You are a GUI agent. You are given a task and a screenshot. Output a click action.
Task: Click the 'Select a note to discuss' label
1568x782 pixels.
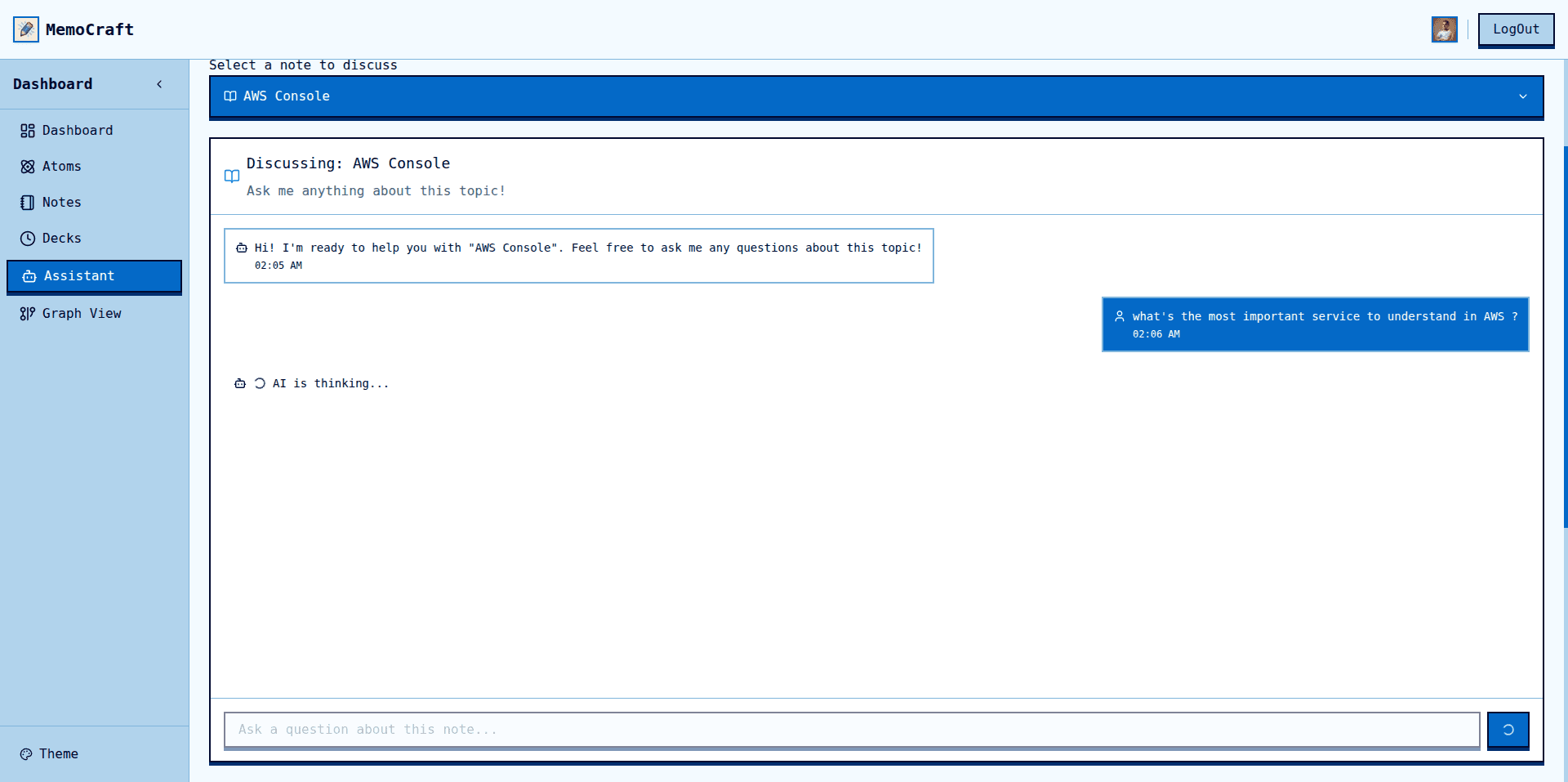[x=303, y=65]
